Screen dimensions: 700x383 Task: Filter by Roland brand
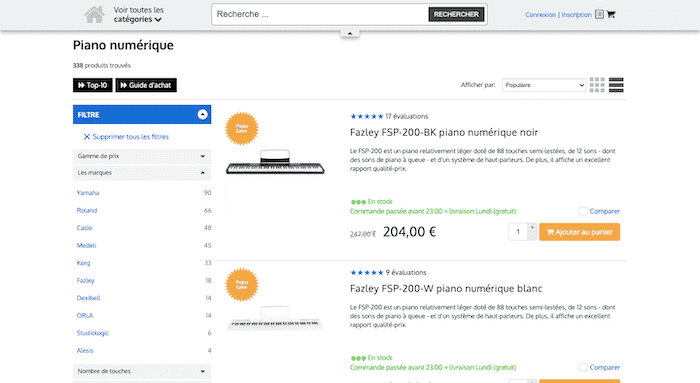[x=87, y=210]
